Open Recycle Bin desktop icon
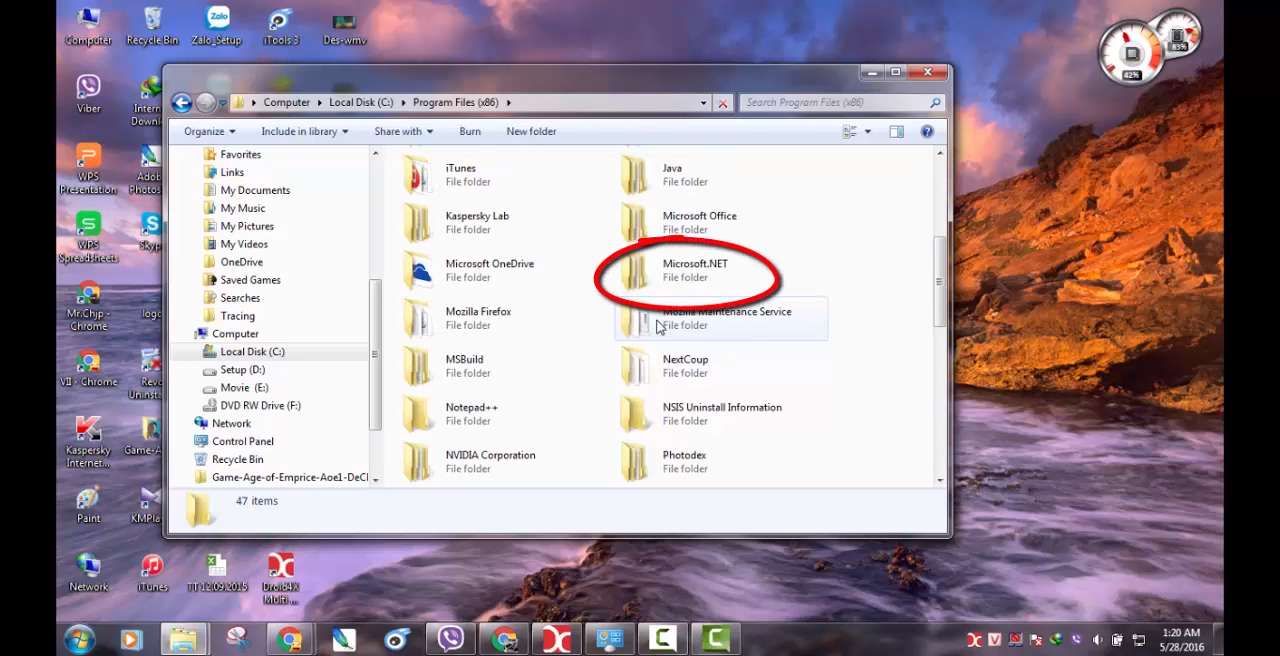 click(152, 27)
